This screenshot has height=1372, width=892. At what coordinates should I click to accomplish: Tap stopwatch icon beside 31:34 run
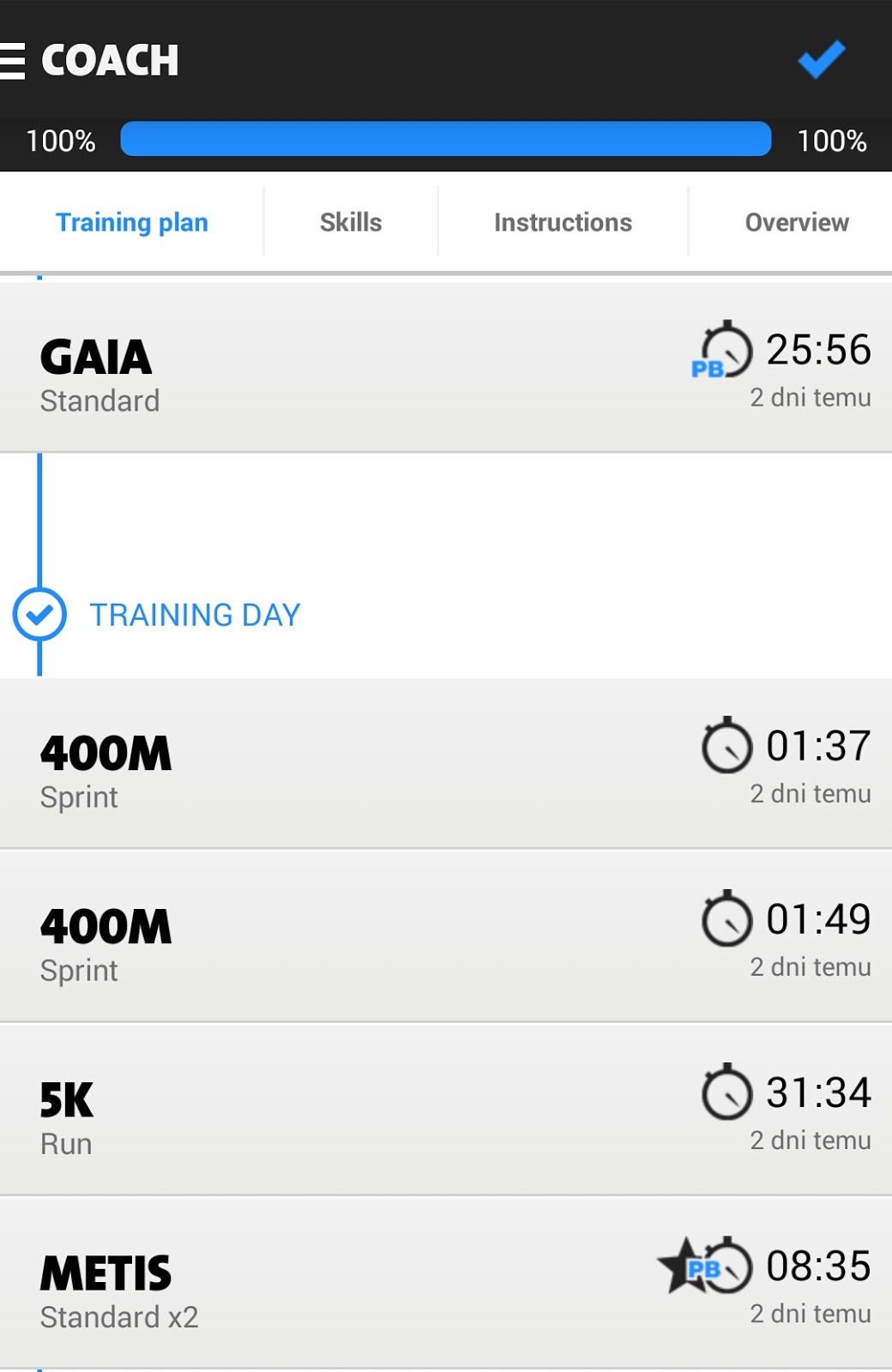(726, 1092)
